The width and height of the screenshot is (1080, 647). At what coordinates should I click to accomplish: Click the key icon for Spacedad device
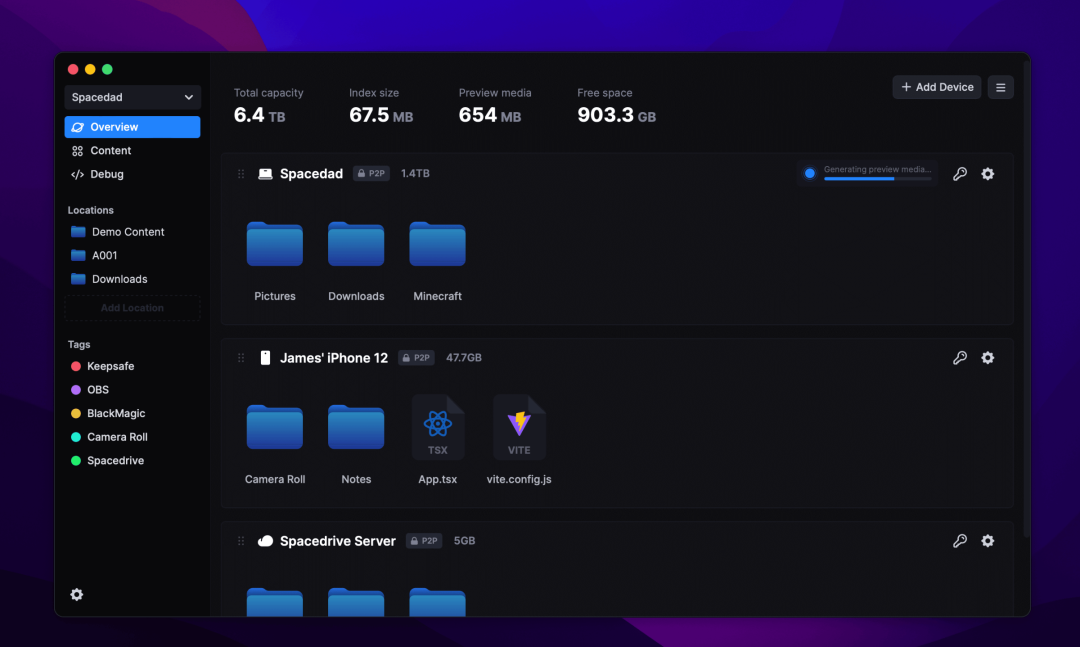tap(959, 174)
